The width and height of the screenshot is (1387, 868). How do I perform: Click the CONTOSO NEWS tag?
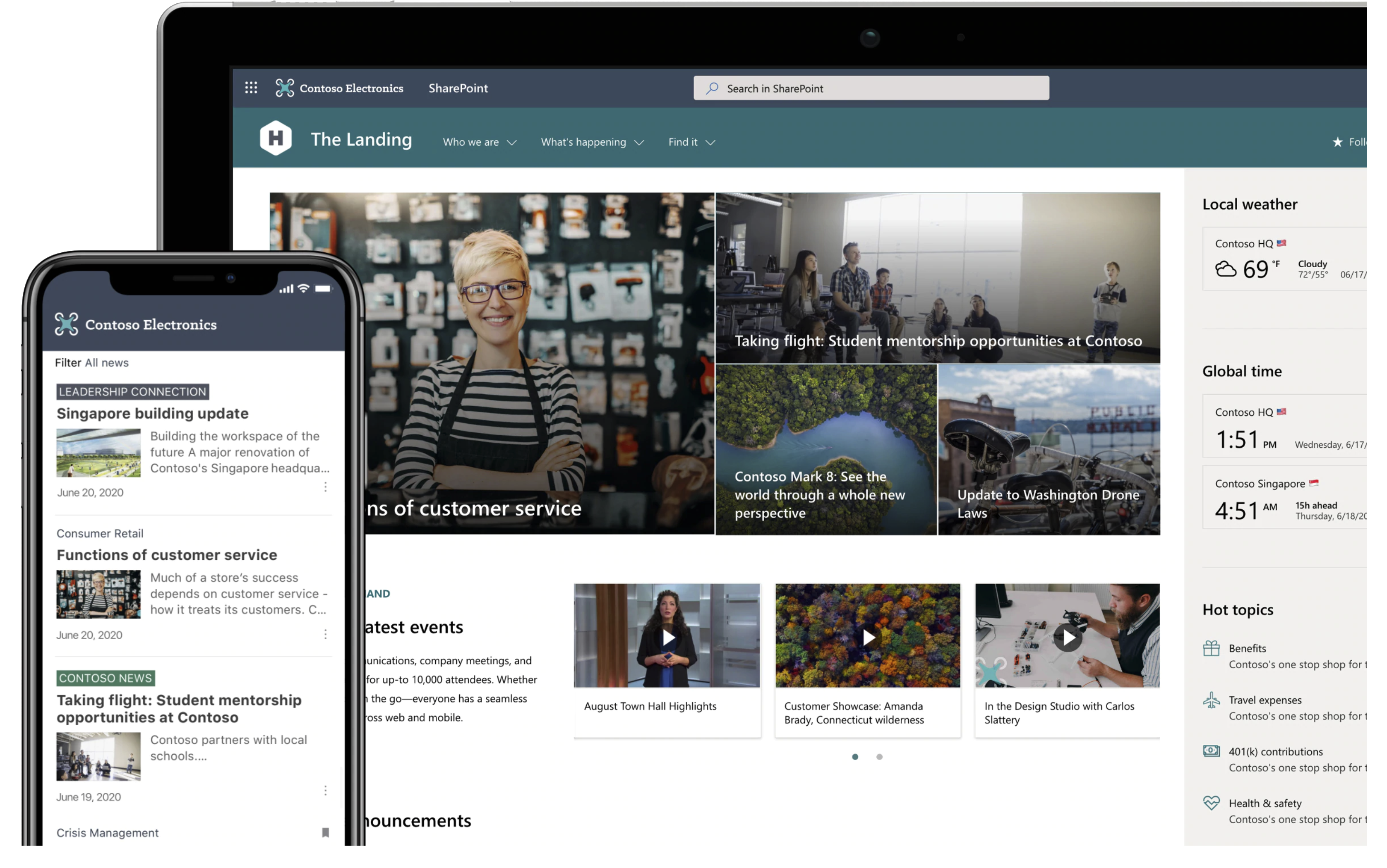pos(106,678)
